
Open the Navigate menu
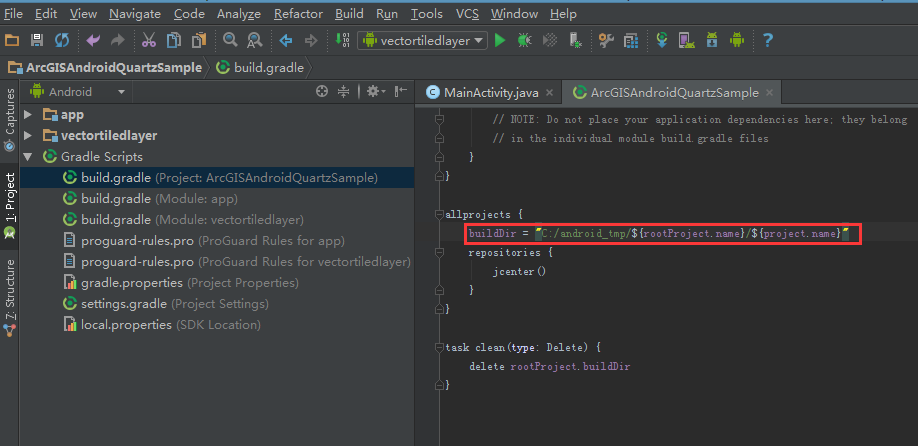tap(135, 13)
